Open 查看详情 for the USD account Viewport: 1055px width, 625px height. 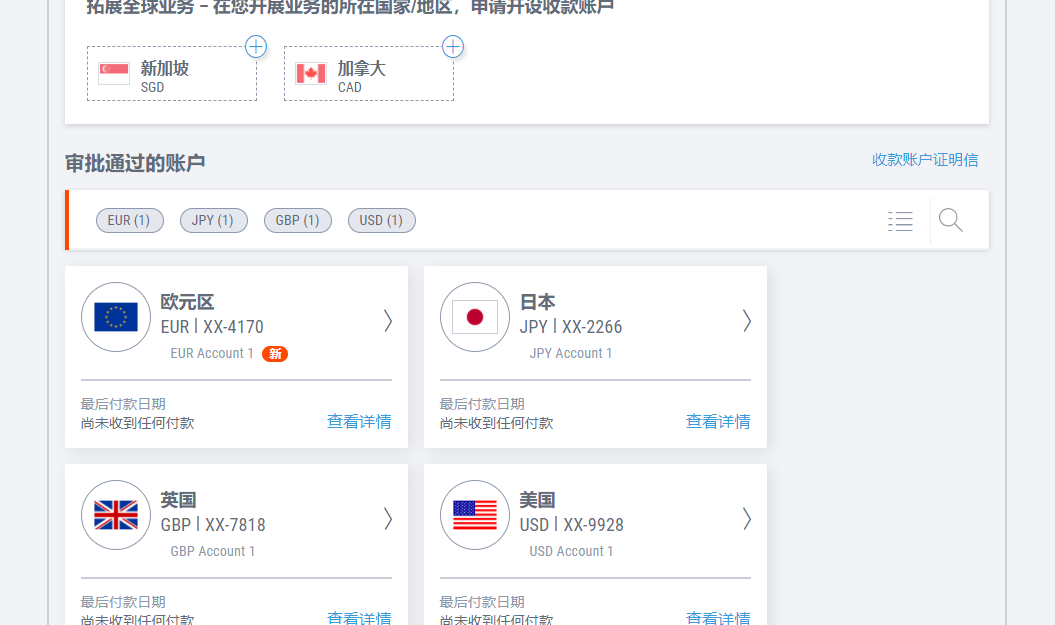coord(718,617)
